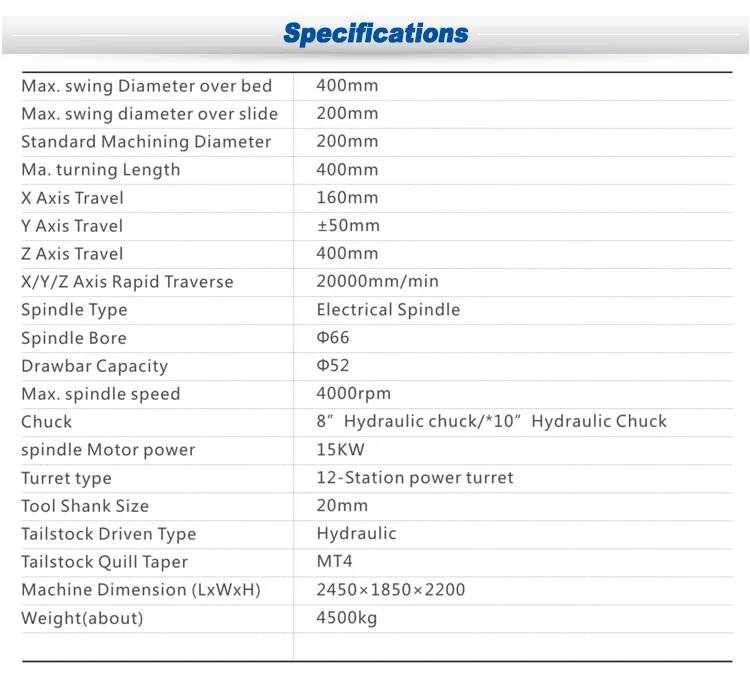750x677 pixels.
Task: Click the Drawbar Capacity label
Action: tap(94, 366)
